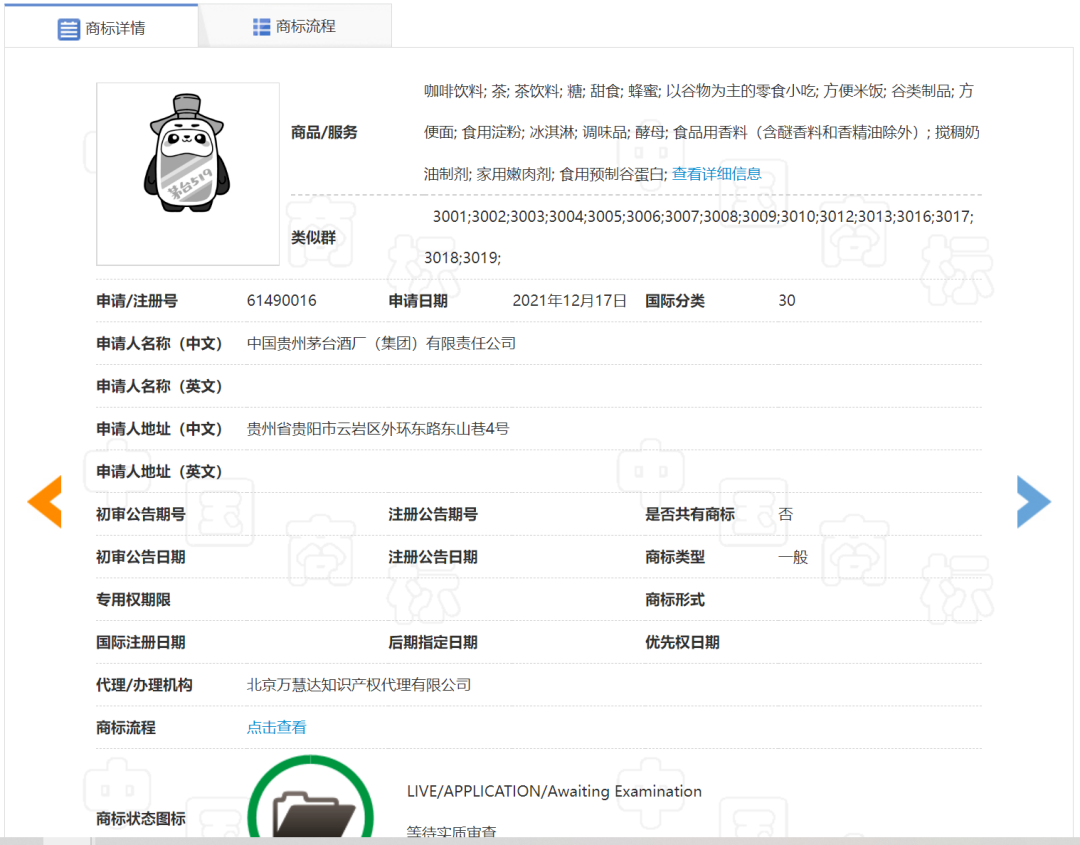Click the 申请人名称（中文） label
This screenshot has width=1080, height=845.
[x=159, y=344]
